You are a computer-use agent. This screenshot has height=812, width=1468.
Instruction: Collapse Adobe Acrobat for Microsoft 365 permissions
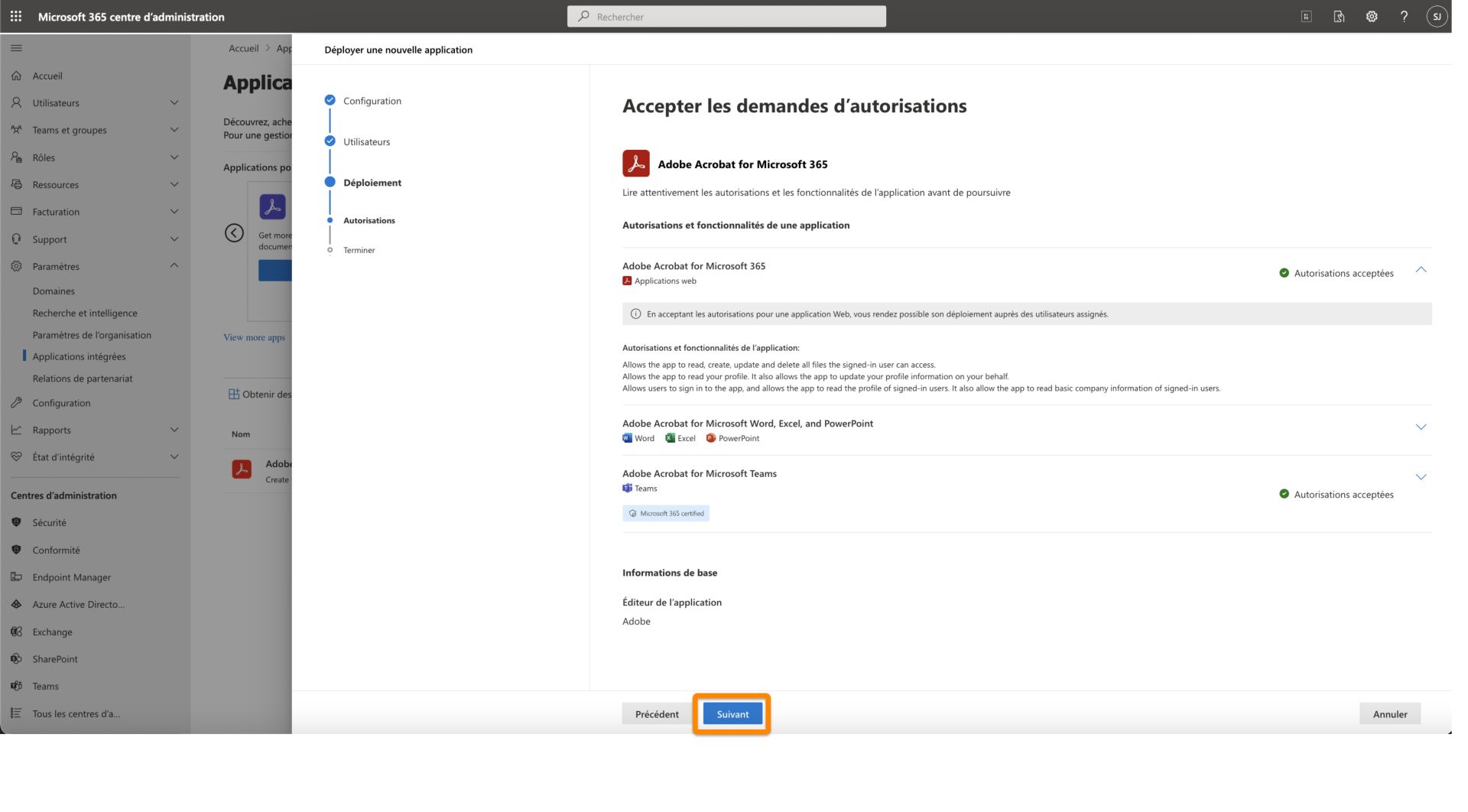tap(1421, 270)
